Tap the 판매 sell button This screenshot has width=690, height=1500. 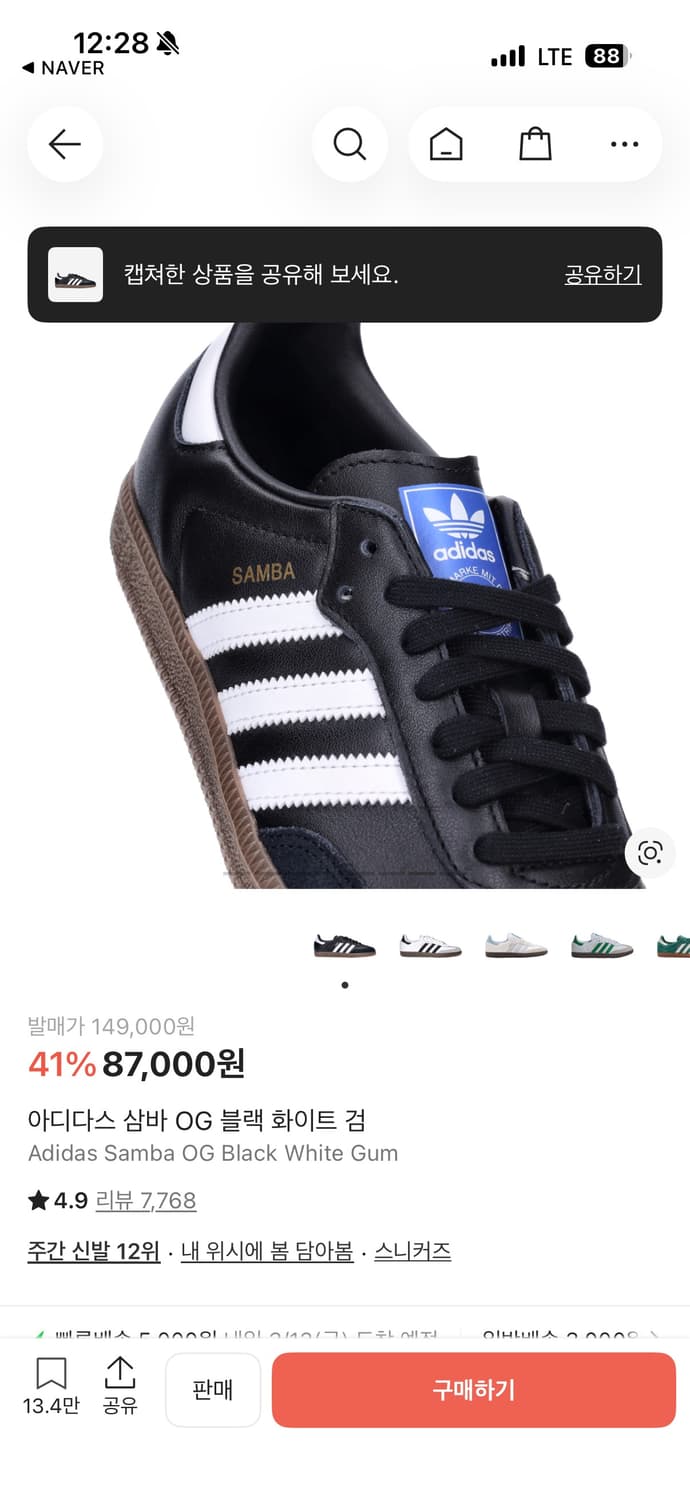coord(213,1390)
